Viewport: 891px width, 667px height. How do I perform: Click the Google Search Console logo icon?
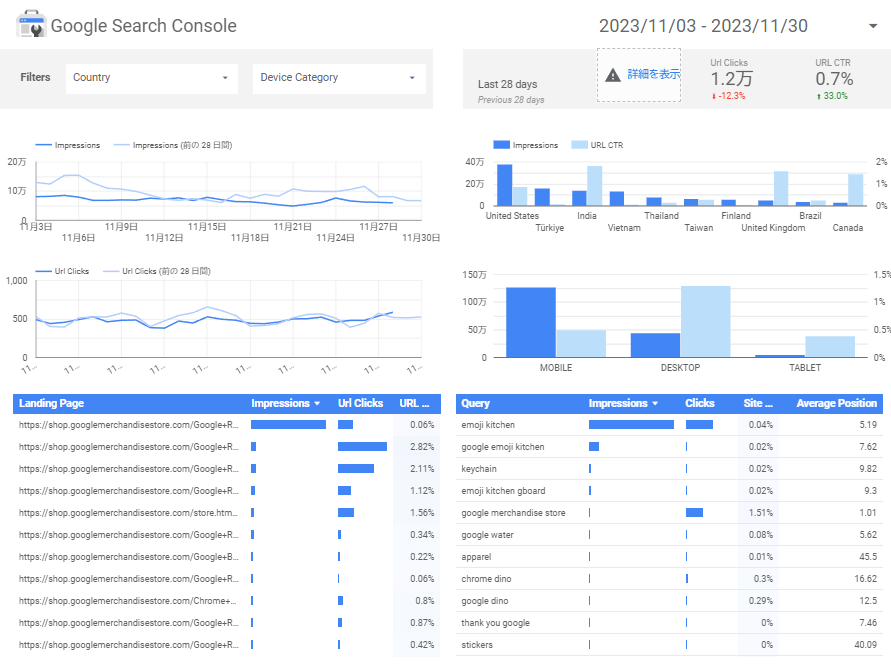(x=31, y=24)
